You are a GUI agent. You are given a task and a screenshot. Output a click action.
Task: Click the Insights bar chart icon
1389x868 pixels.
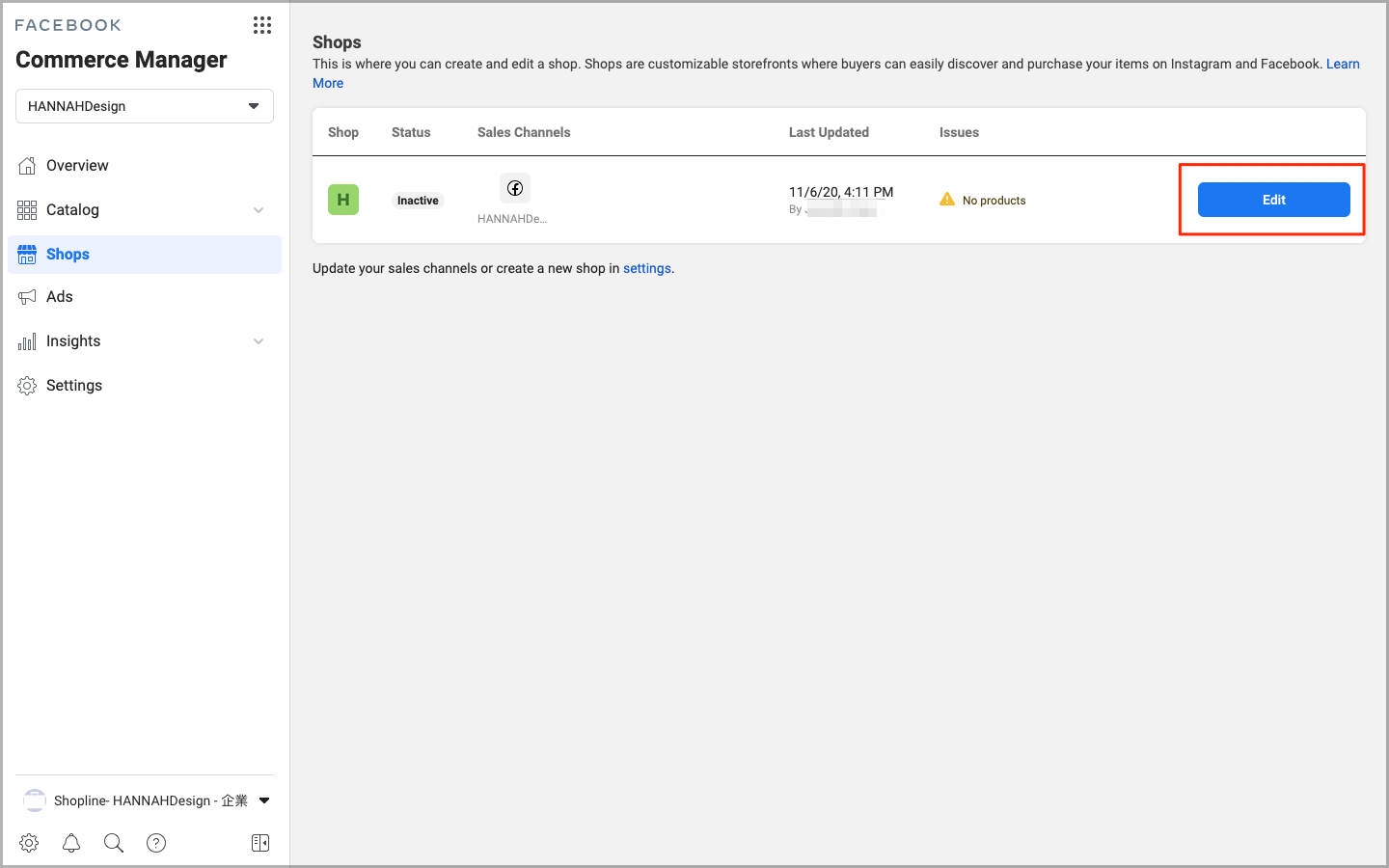pyautogui.click(x=27, y=341)
